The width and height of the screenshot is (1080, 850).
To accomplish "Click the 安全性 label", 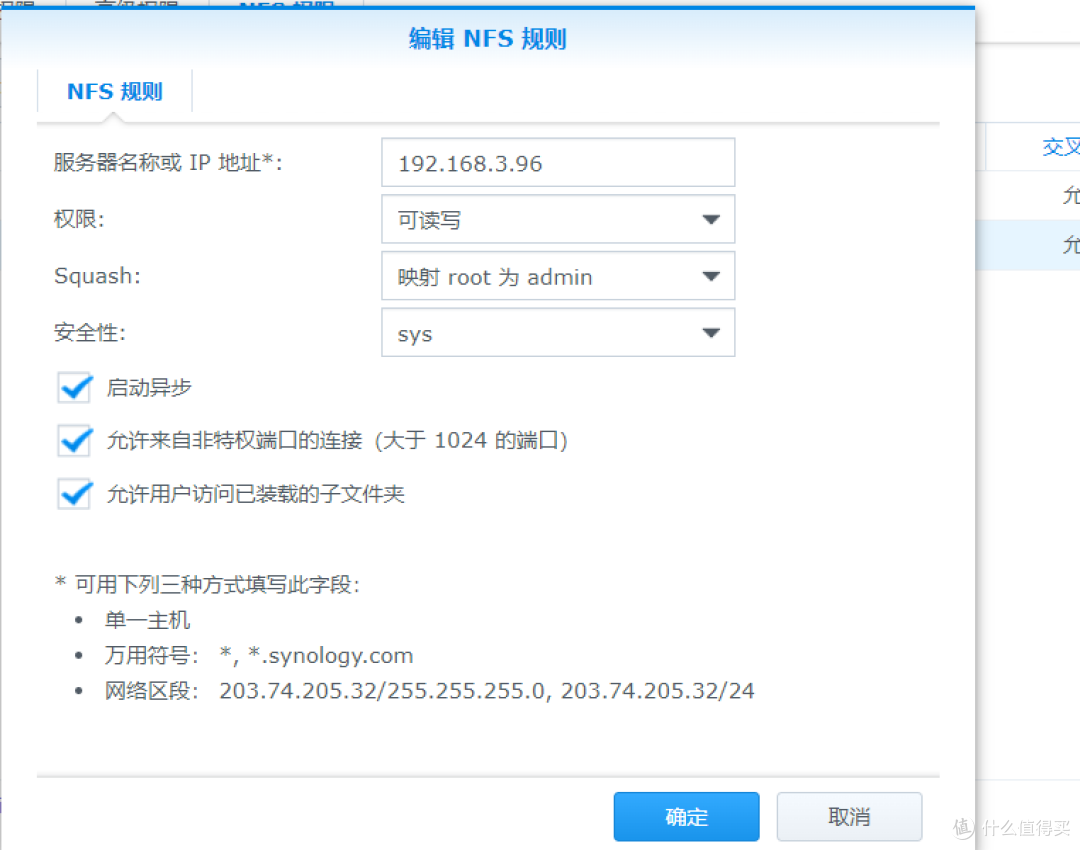I will coord(90,333).
